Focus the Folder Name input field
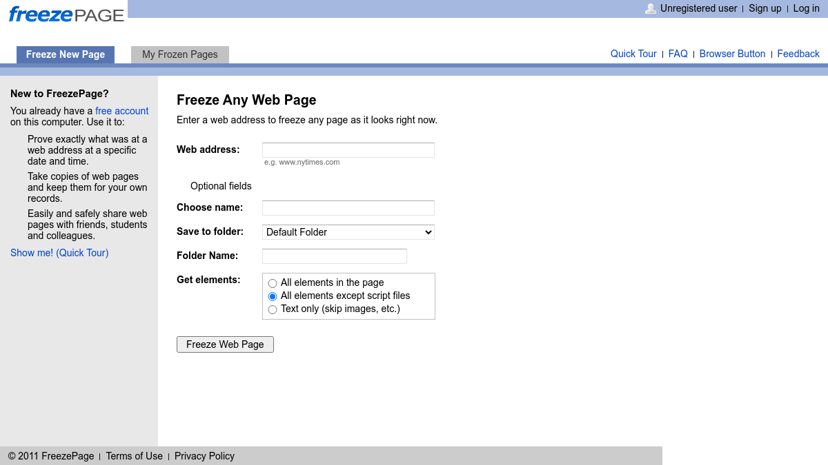Screen dimensions: 828x465 (334, 256)
